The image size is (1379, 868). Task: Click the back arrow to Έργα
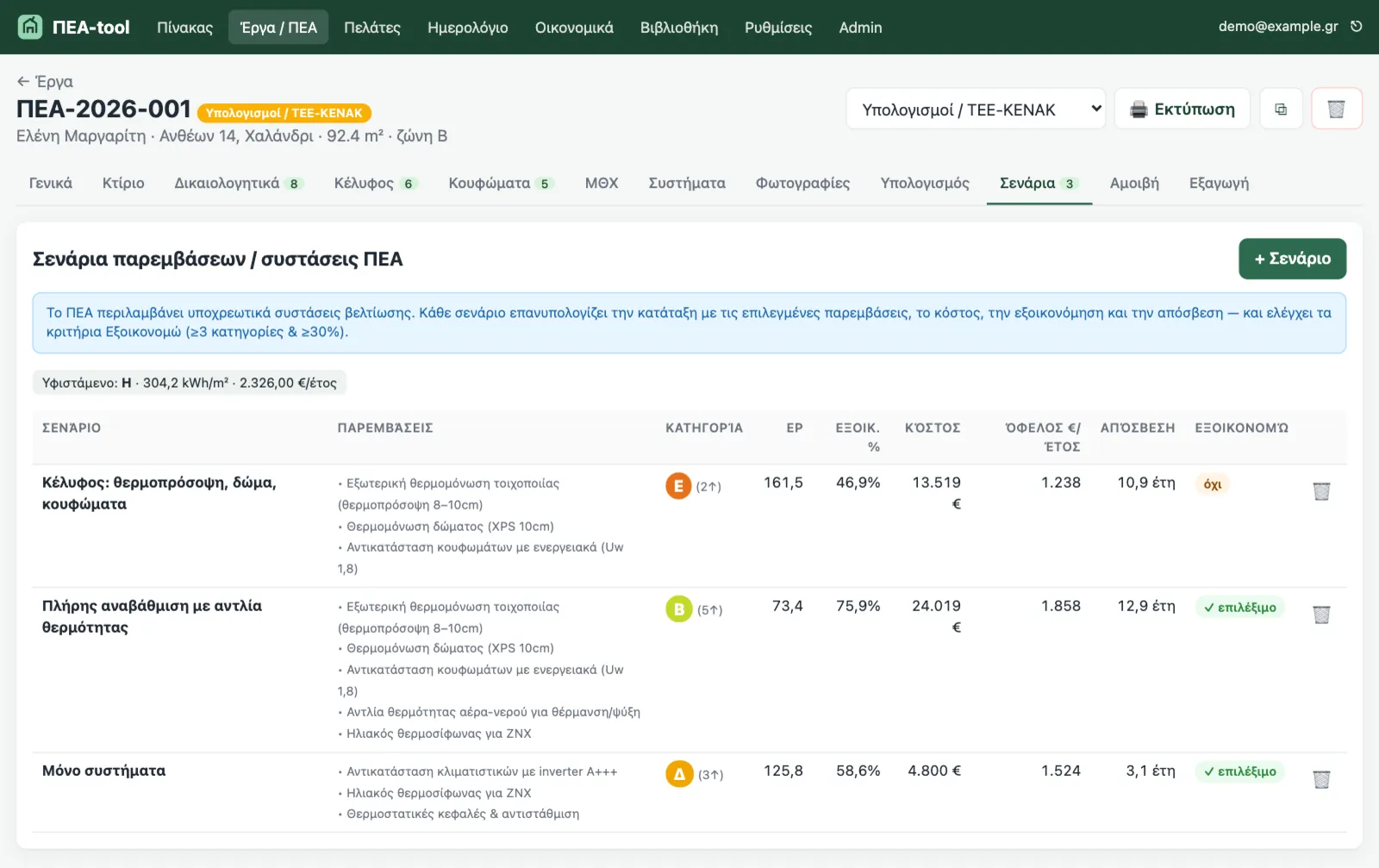pos(45,81)
